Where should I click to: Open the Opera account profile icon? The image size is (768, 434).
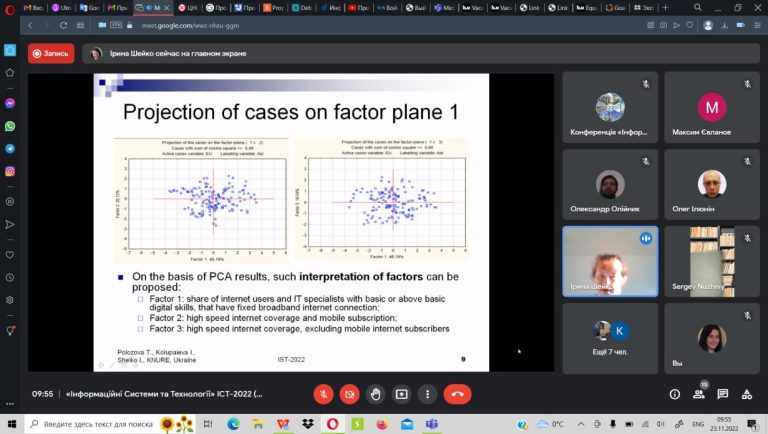708,25
